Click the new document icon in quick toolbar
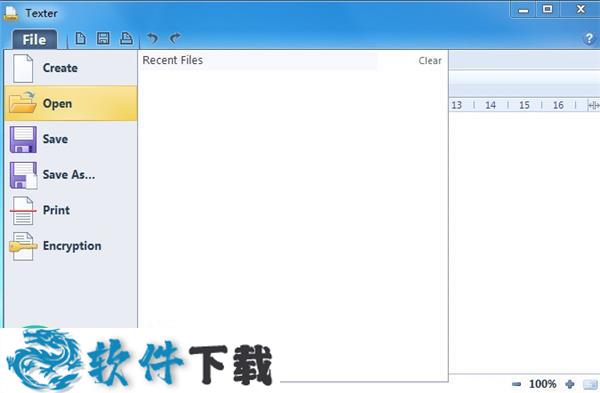600x393 pixels. 80,38
